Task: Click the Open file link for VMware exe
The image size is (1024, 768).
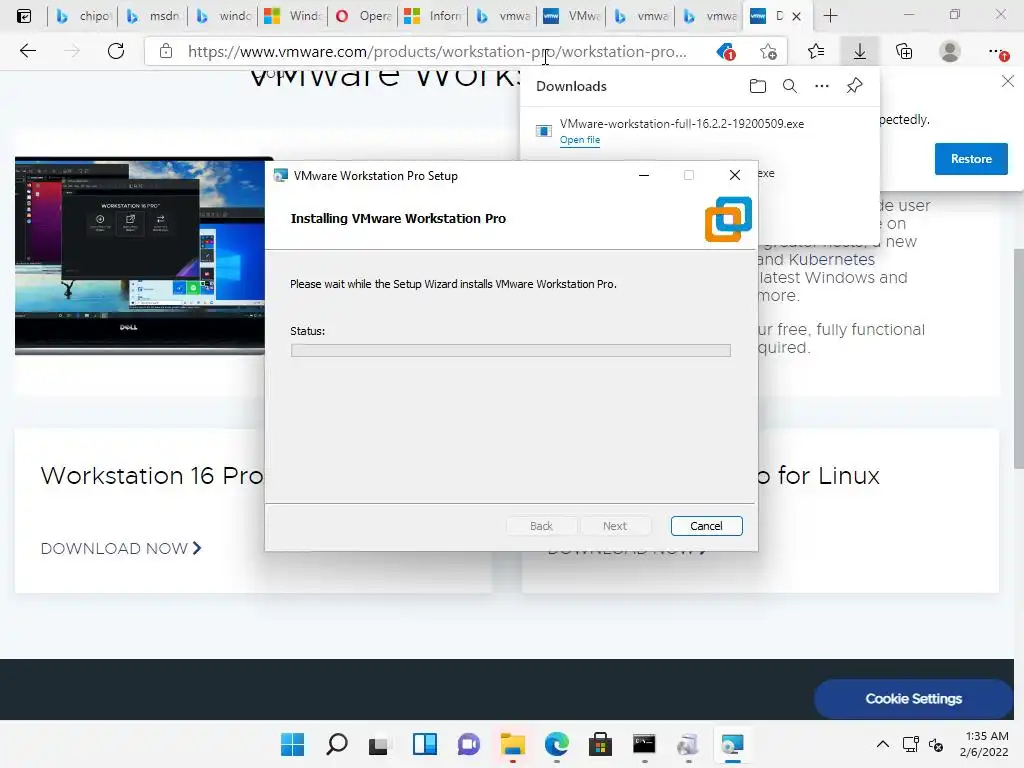Action: pos(579,140)
